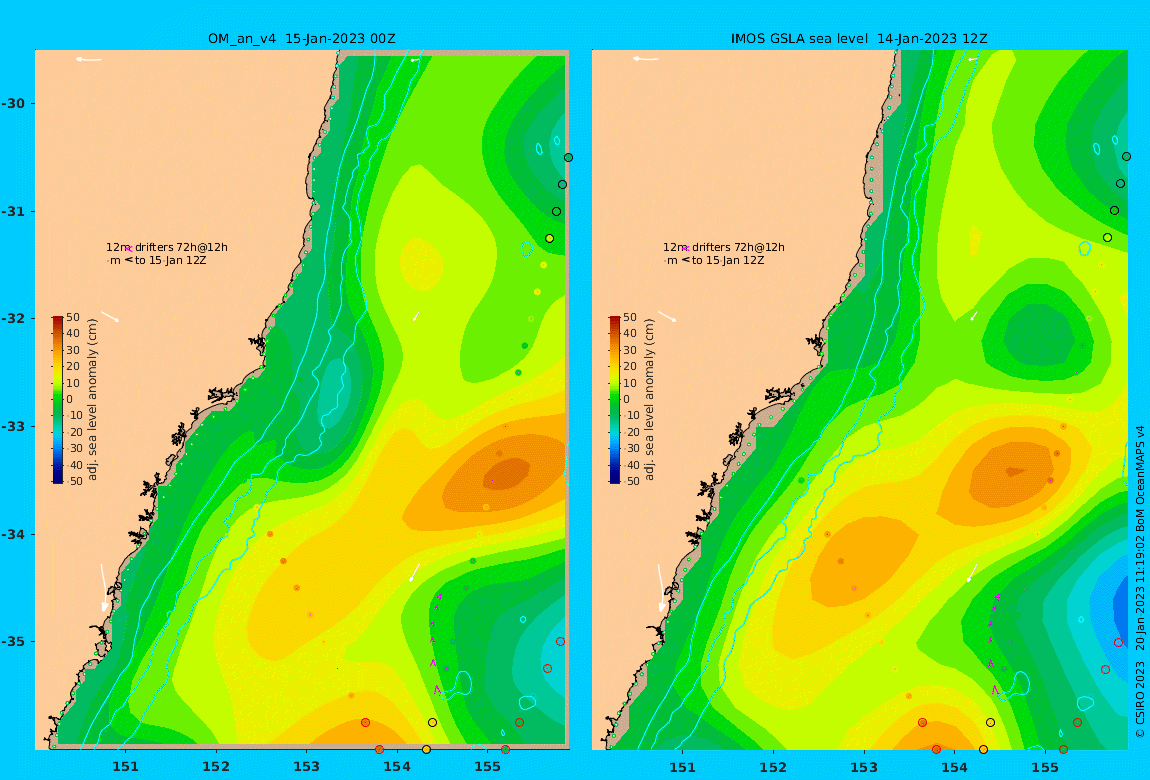1150x780 pixels.
Task: Click magenta drifter star in right map legend
Action: 686,249
